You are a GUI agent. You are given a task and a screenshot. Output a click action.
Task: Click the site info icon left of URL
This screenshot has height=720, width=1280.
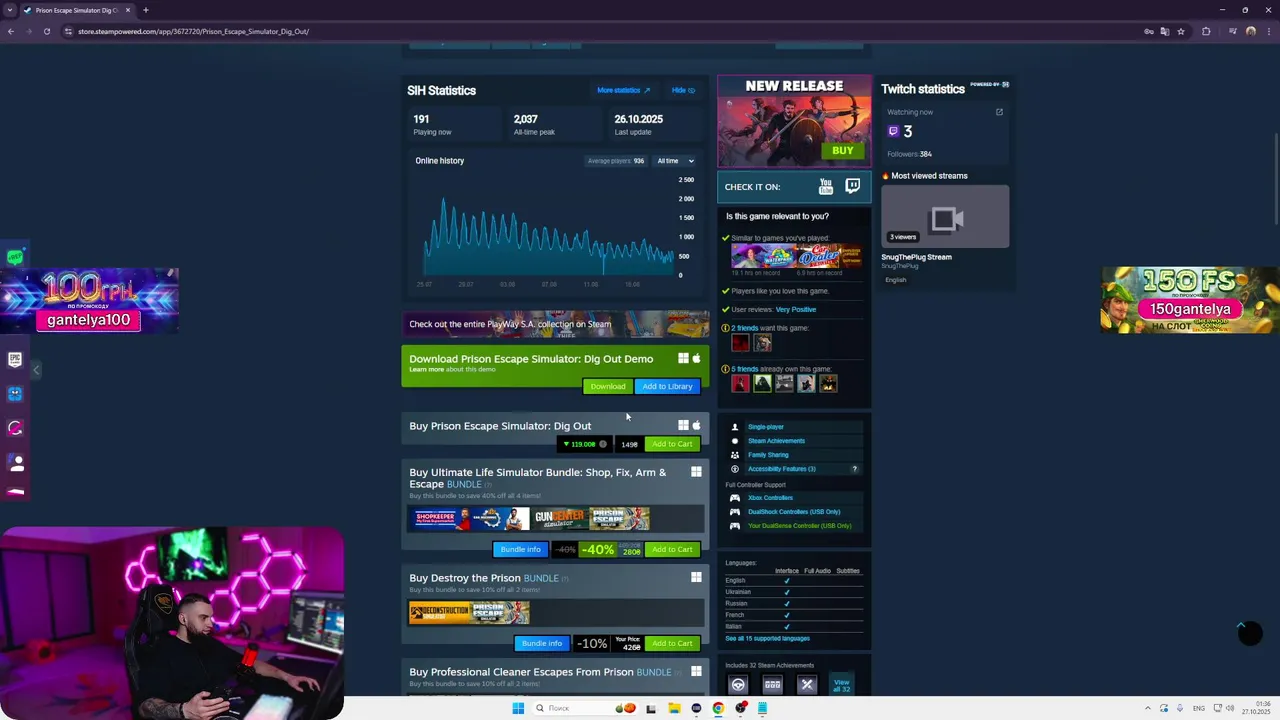[x=68, y=31]
